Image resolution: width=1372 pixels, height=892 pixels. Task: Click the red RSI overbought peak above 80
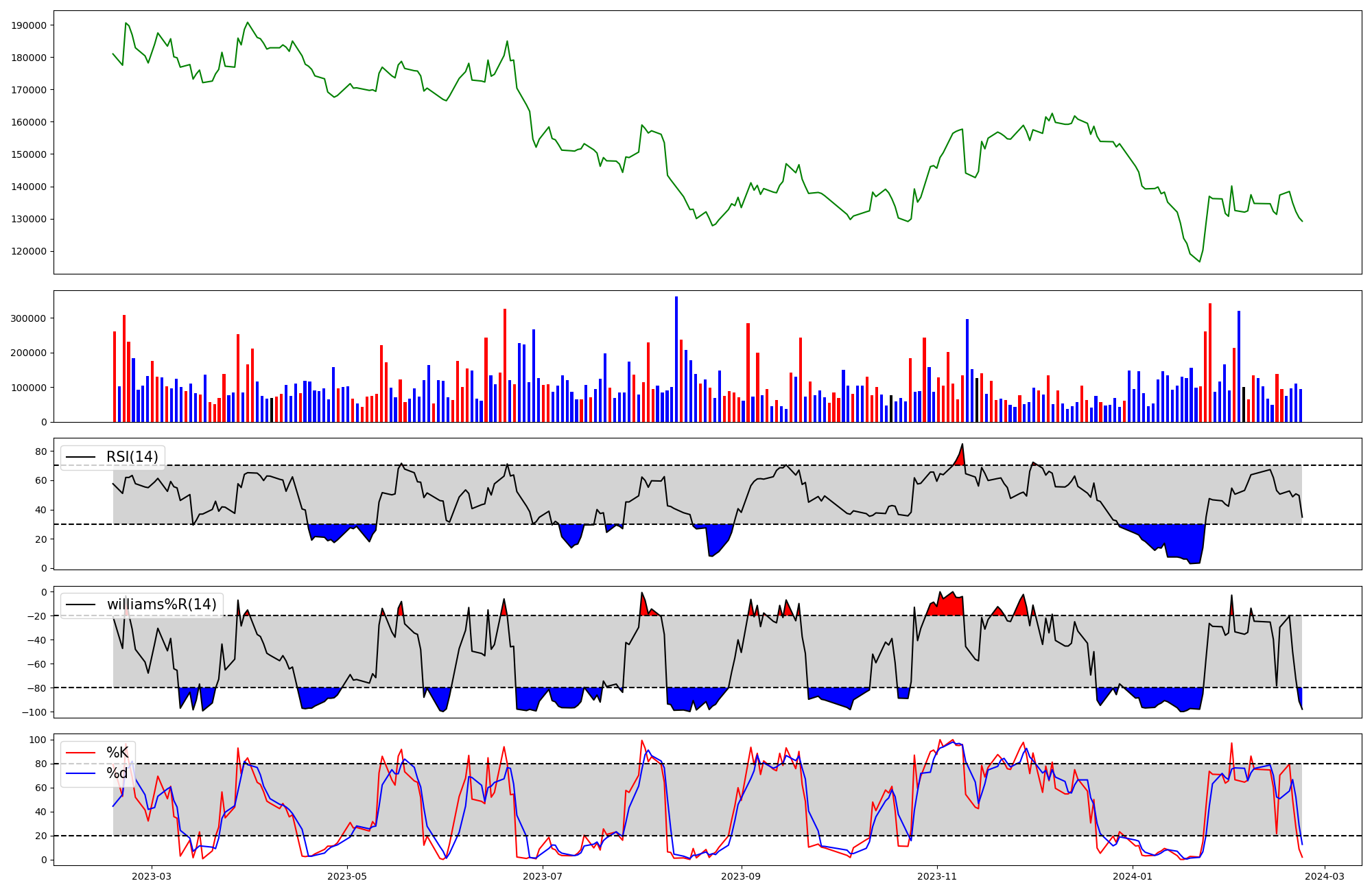pyautogui.click(x=960, y=457)
